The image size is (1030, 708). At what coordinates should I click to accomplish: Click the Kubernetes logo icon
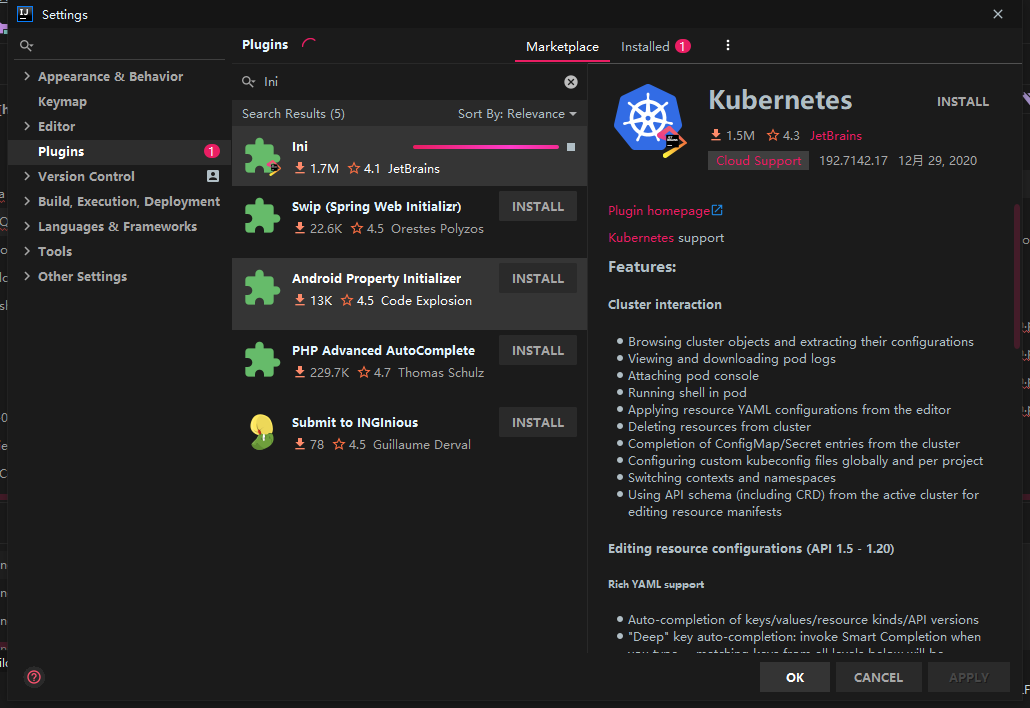pyautogui.click(x=650, y=120)
